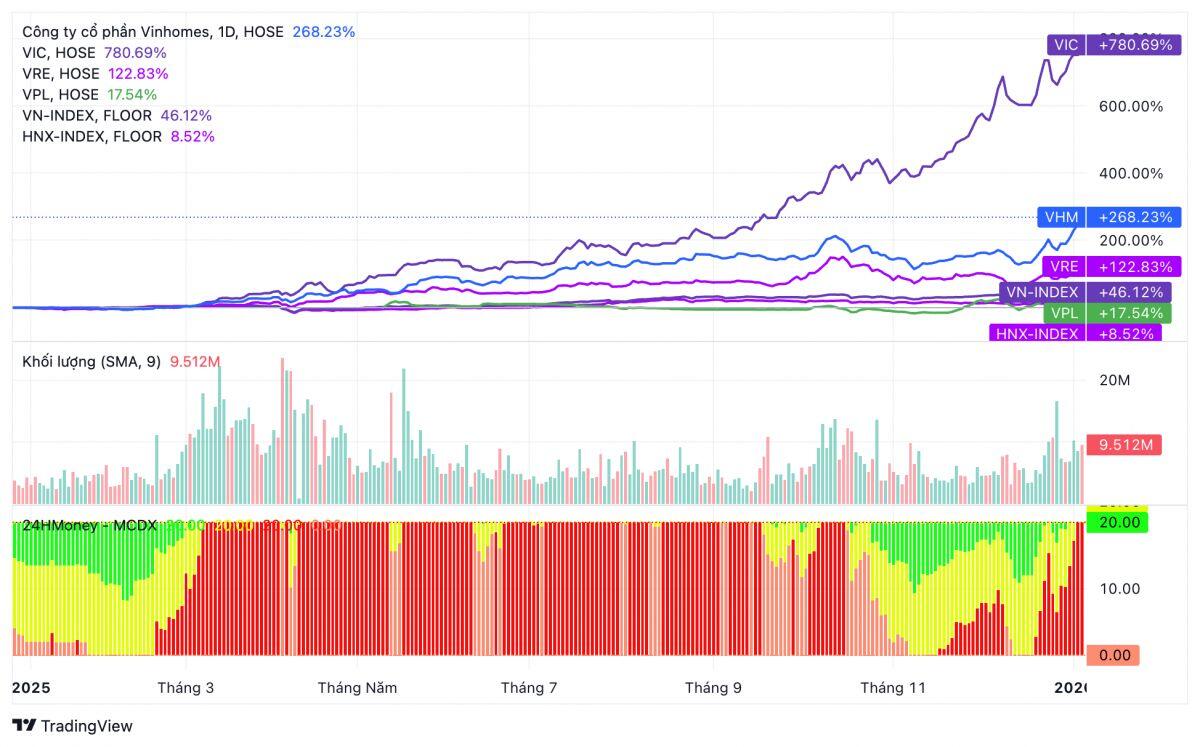Click the HNX-INDEX, FLOOR legend entry

[x=92, y=137]
